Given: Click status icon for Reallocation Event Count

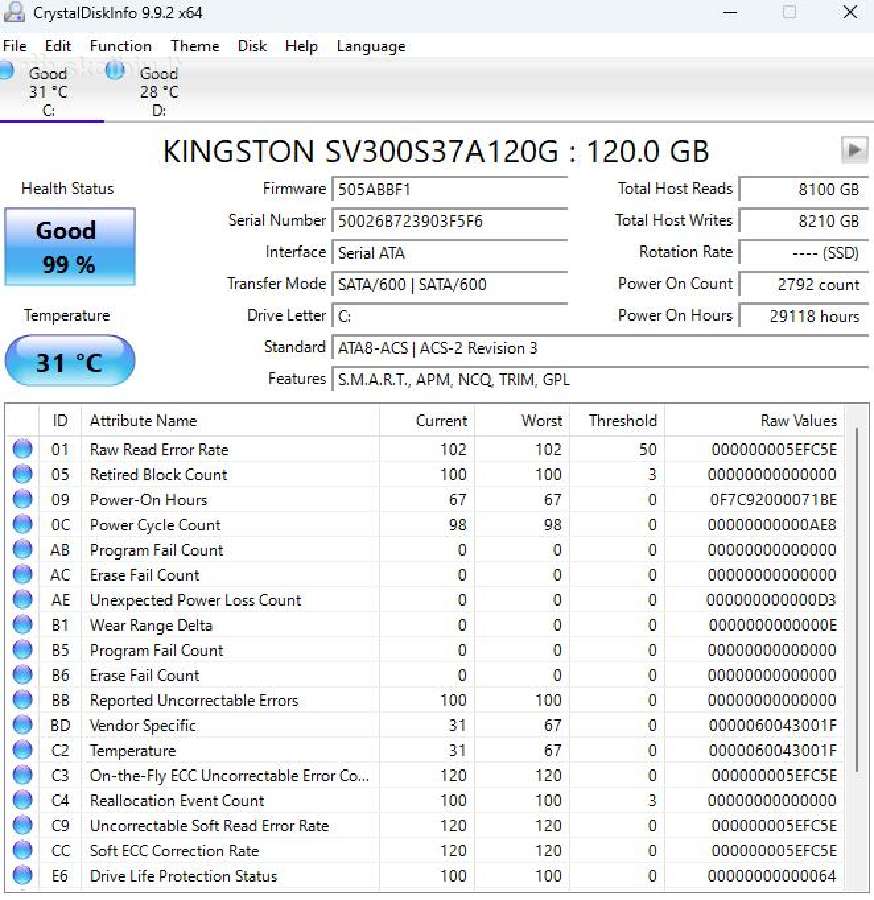Looking at the screenshot, I should tap(22, 800).
